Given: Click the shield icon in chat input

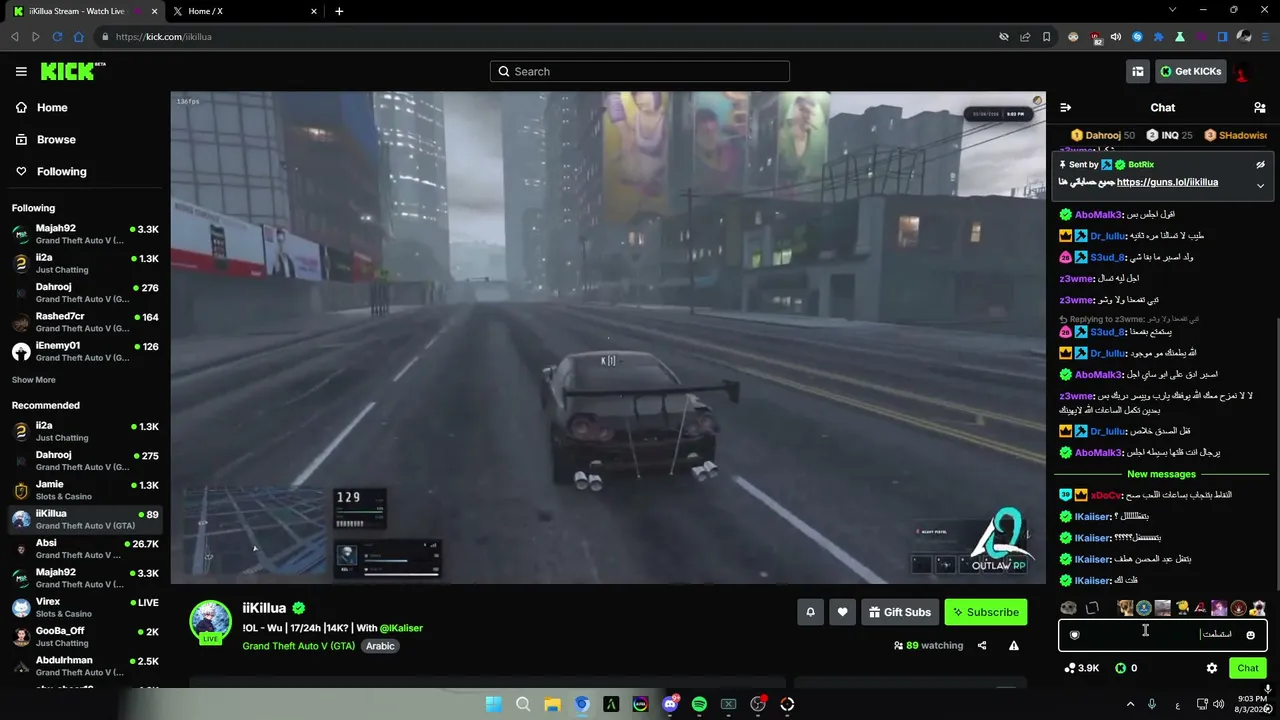Looking at the screenshot, I should coord(1075,635).
